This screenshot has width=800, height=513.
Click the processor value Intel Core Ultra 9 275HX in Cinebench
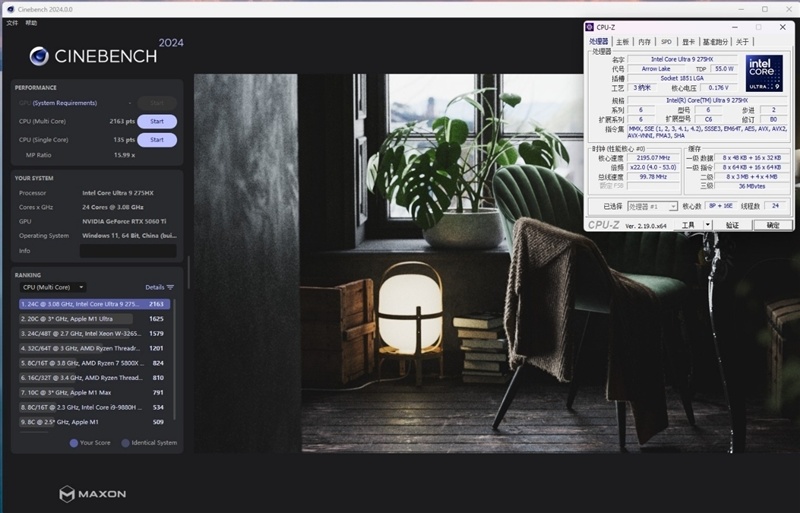pyautogui.click(x=118, y=193)
